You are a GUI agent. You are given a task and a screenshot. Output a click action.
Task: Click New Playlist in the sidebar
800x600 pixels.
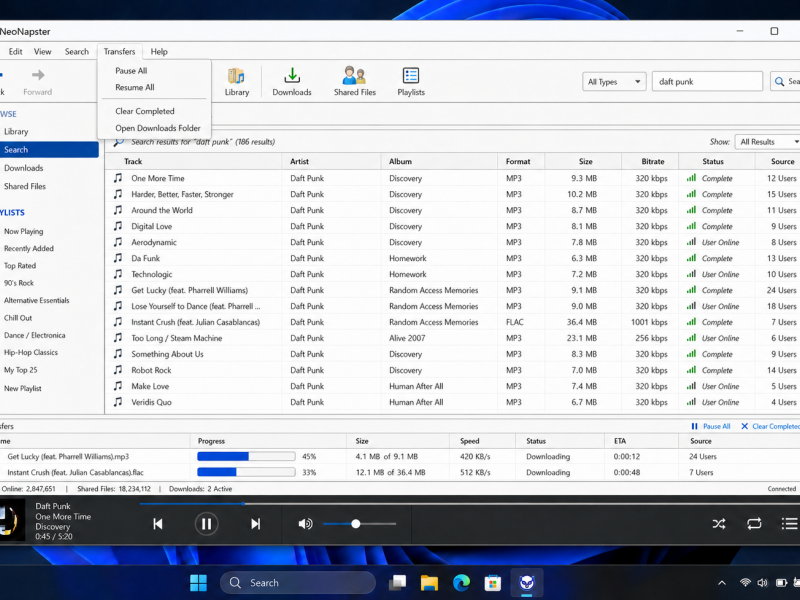22,388
